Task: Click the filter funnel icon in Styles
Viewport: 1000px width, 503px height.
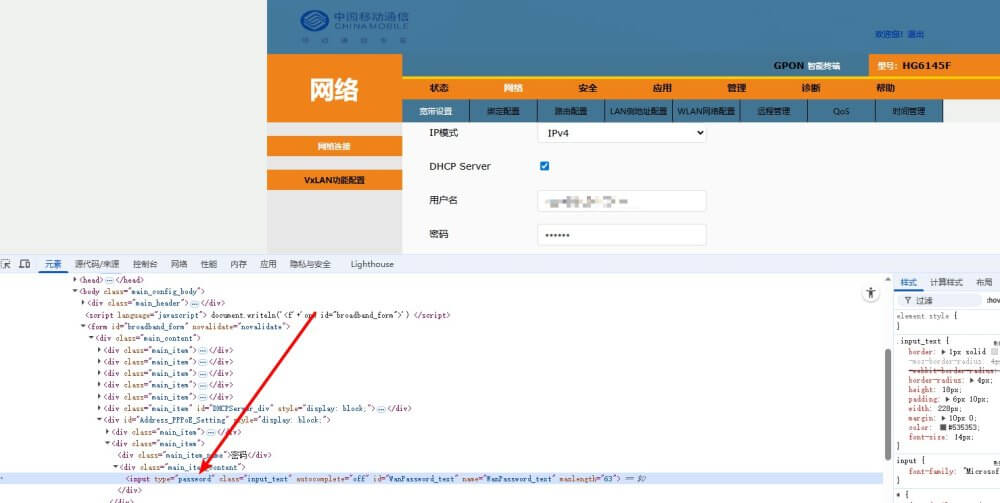Action: 908,300
